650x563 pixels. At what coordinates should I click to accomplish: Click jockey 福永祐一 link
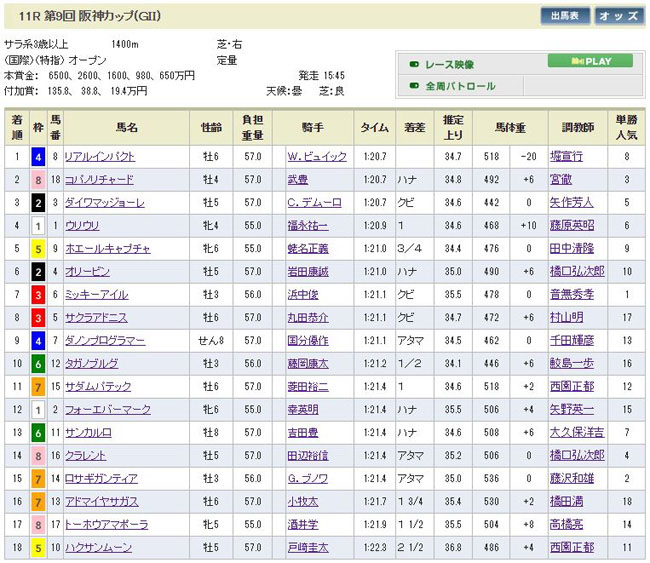307,226
